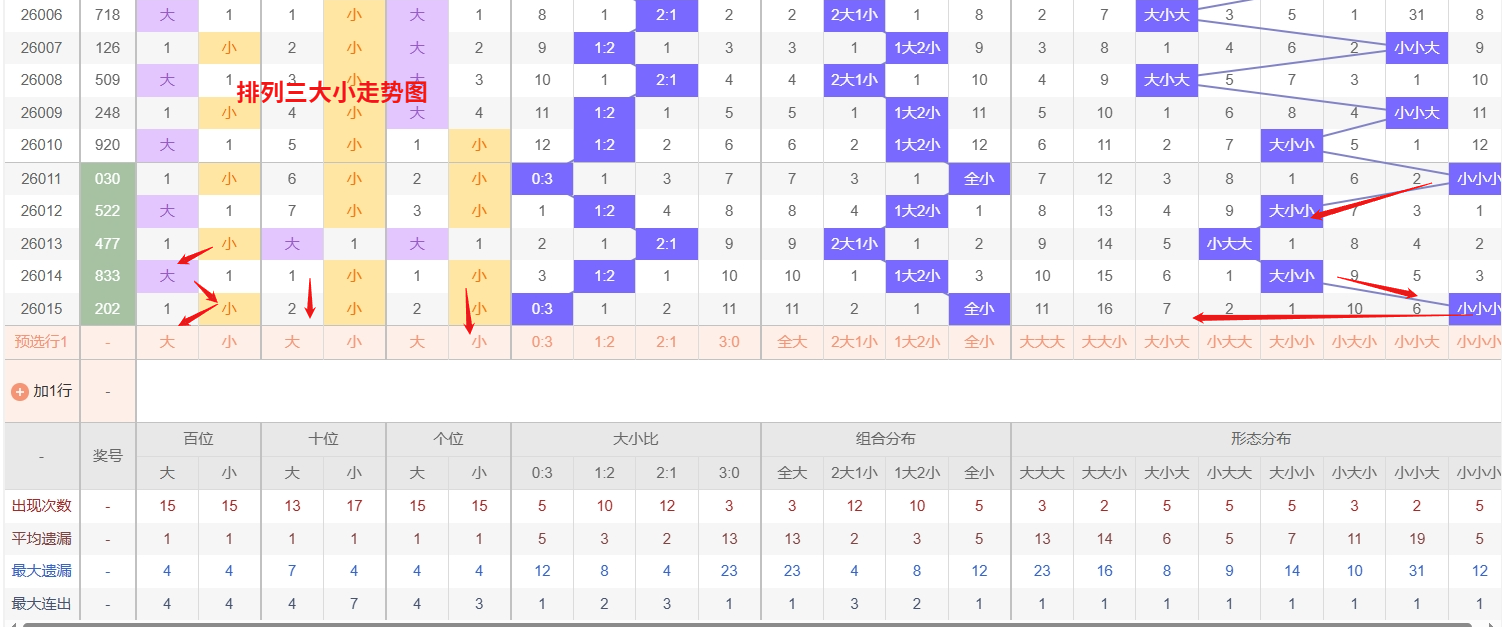Viewport: 1502px width, 627px height.
Task: Select 2大1小 in the pre-selection row
Action: point(854,342)
